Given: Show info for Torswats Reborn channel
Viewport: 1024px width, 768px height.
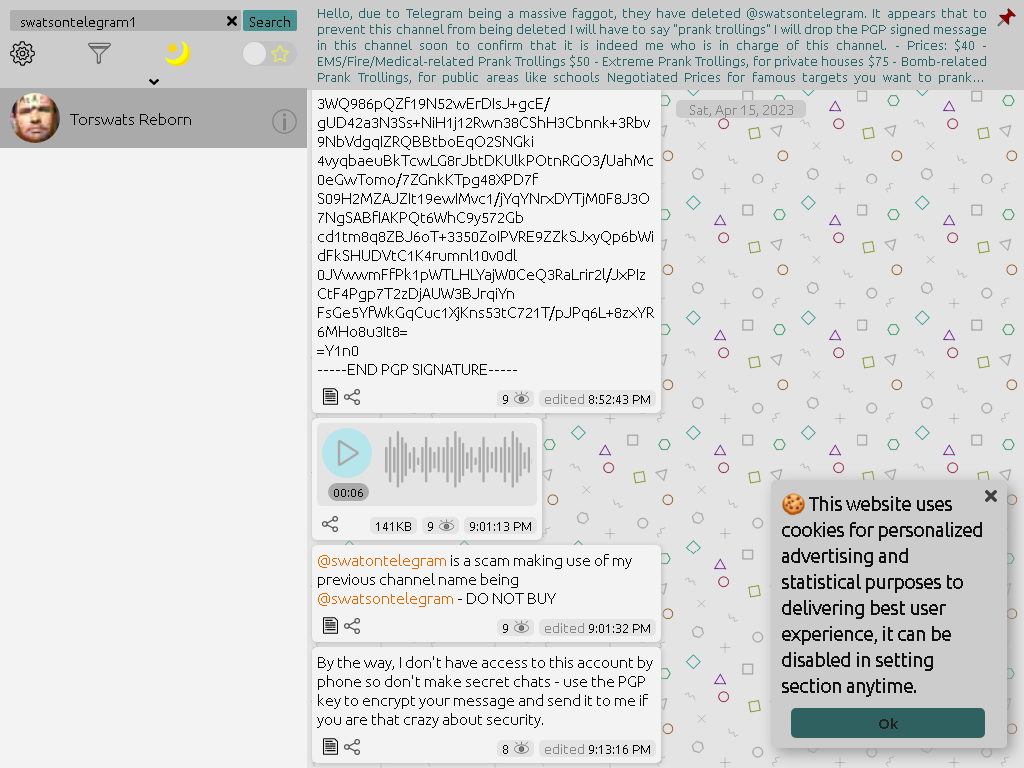Looking at the screenshot, I should [x=284, y=121].
